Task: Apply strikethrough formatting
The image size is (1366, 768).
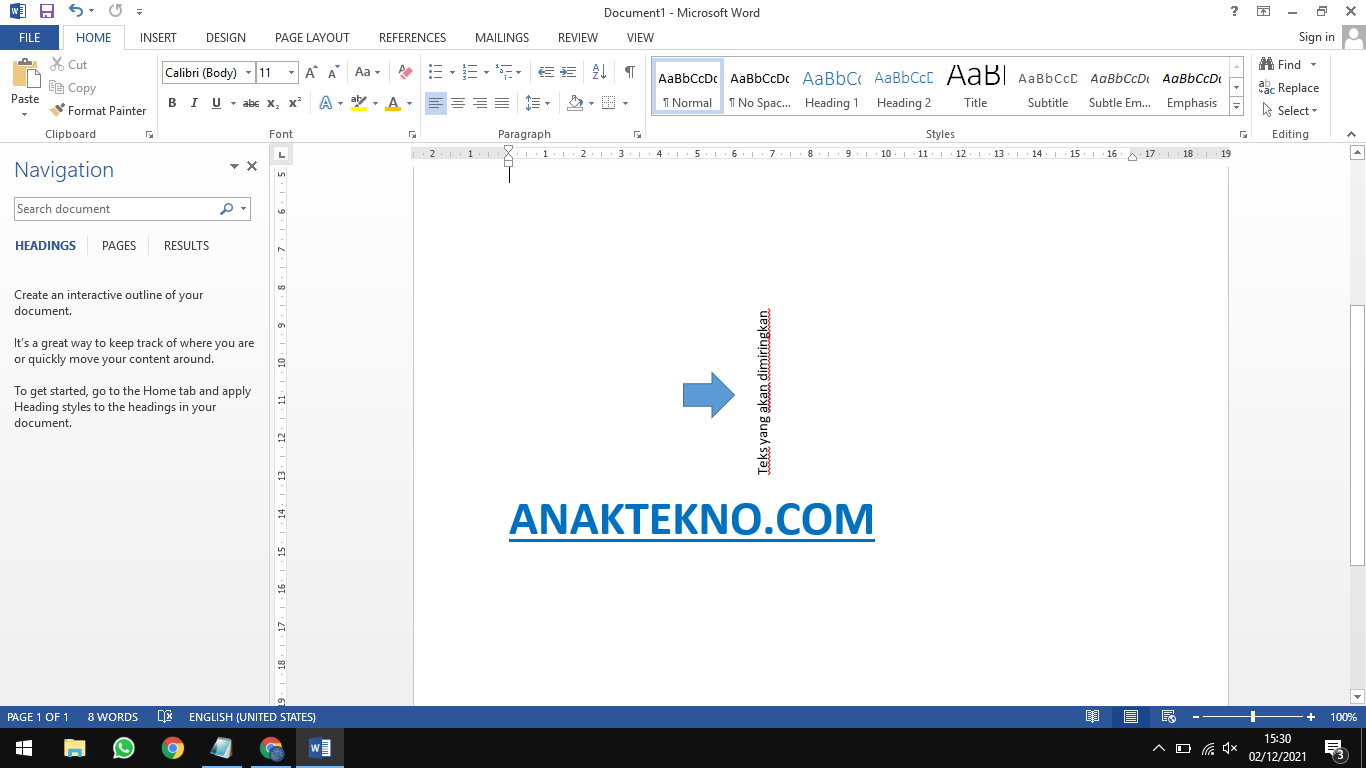Action: point(251,103)
